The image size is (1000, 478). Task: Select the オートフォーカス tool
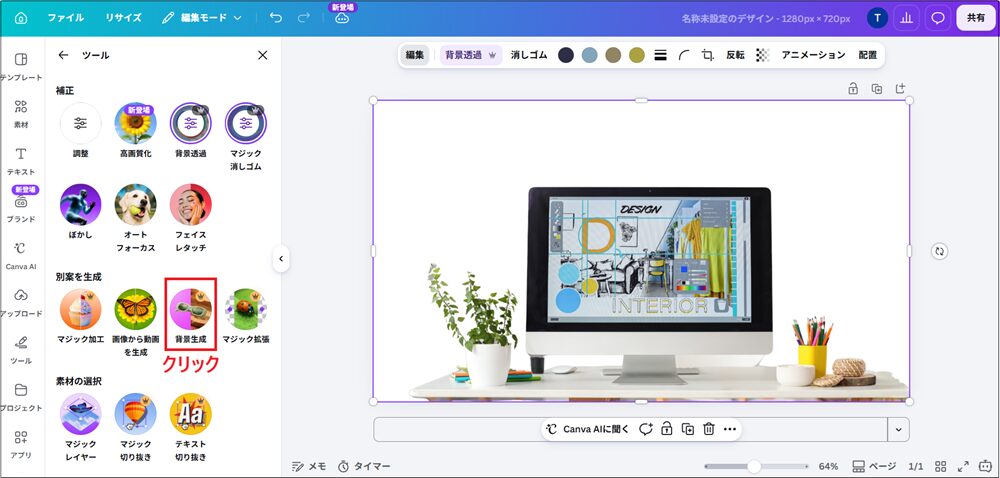(136, 218)
